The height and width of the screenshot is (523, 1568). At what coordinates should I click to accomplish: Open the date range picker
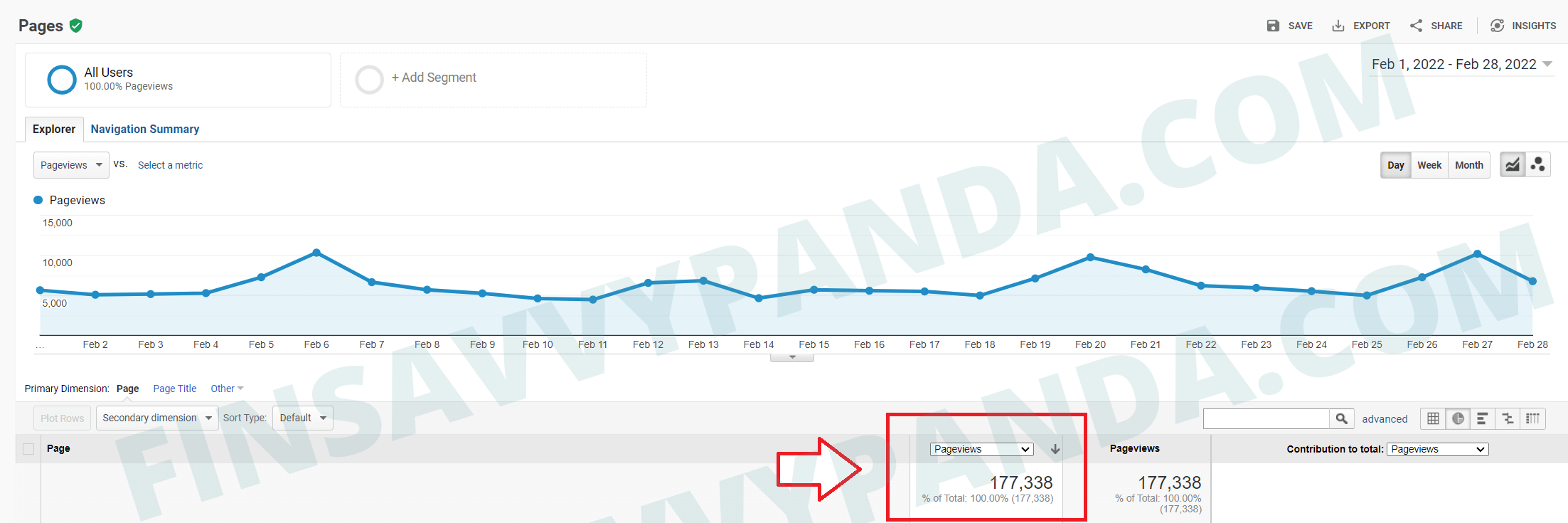point(1462,65)
